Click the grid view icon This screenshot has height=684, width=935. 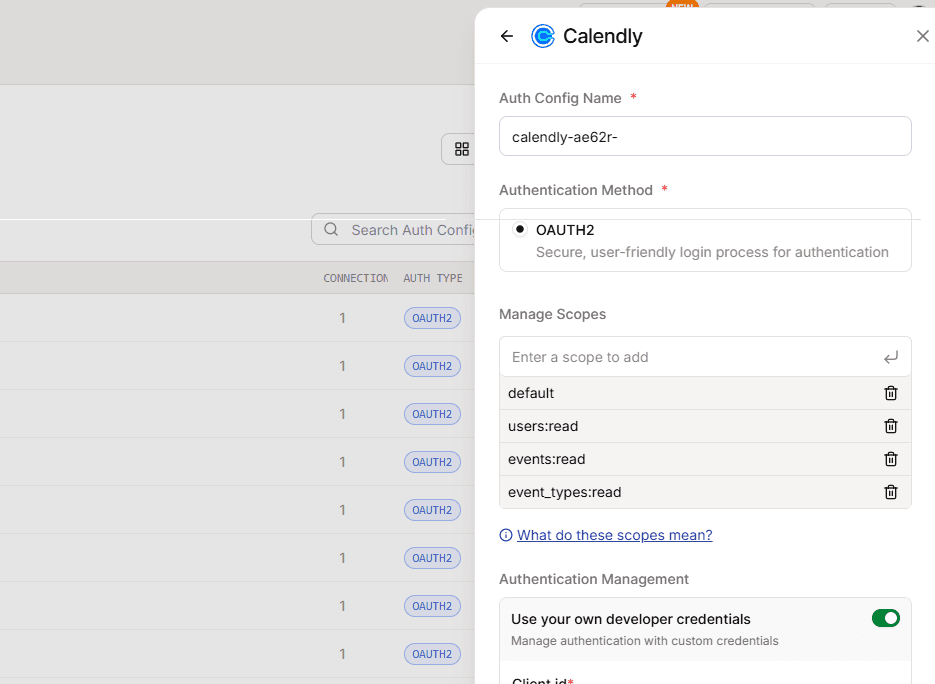tap(461, 149)
